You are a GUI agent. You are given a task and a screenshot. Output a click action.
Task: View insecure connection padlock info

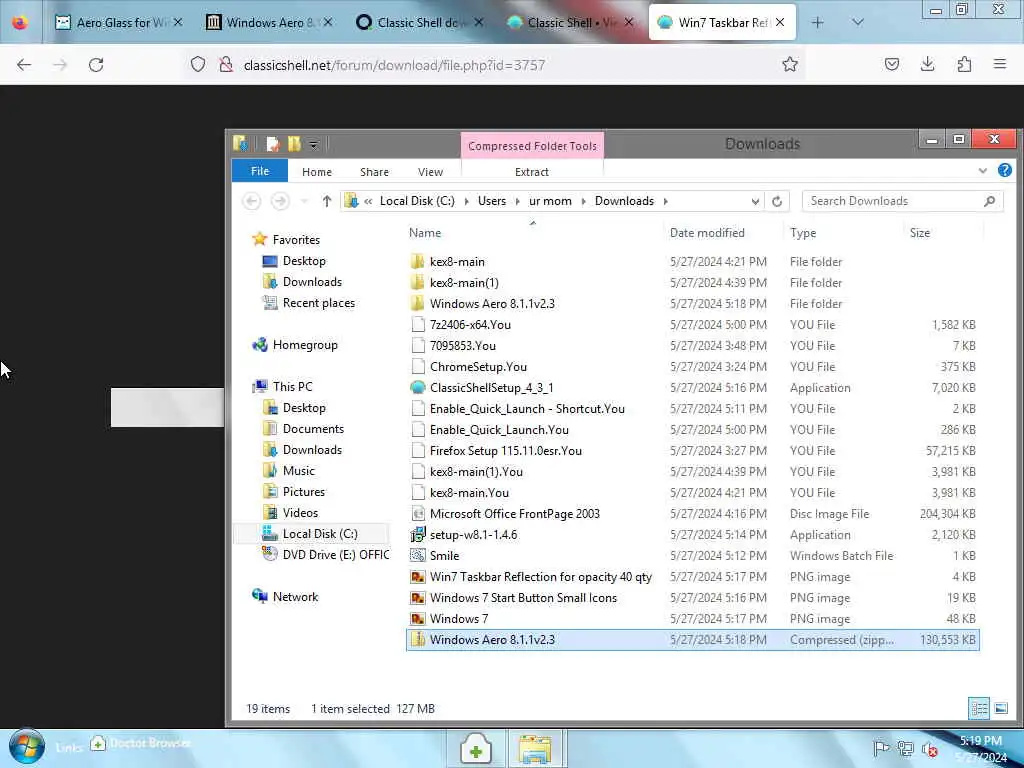pyautogui.click(x=226, y=64)
